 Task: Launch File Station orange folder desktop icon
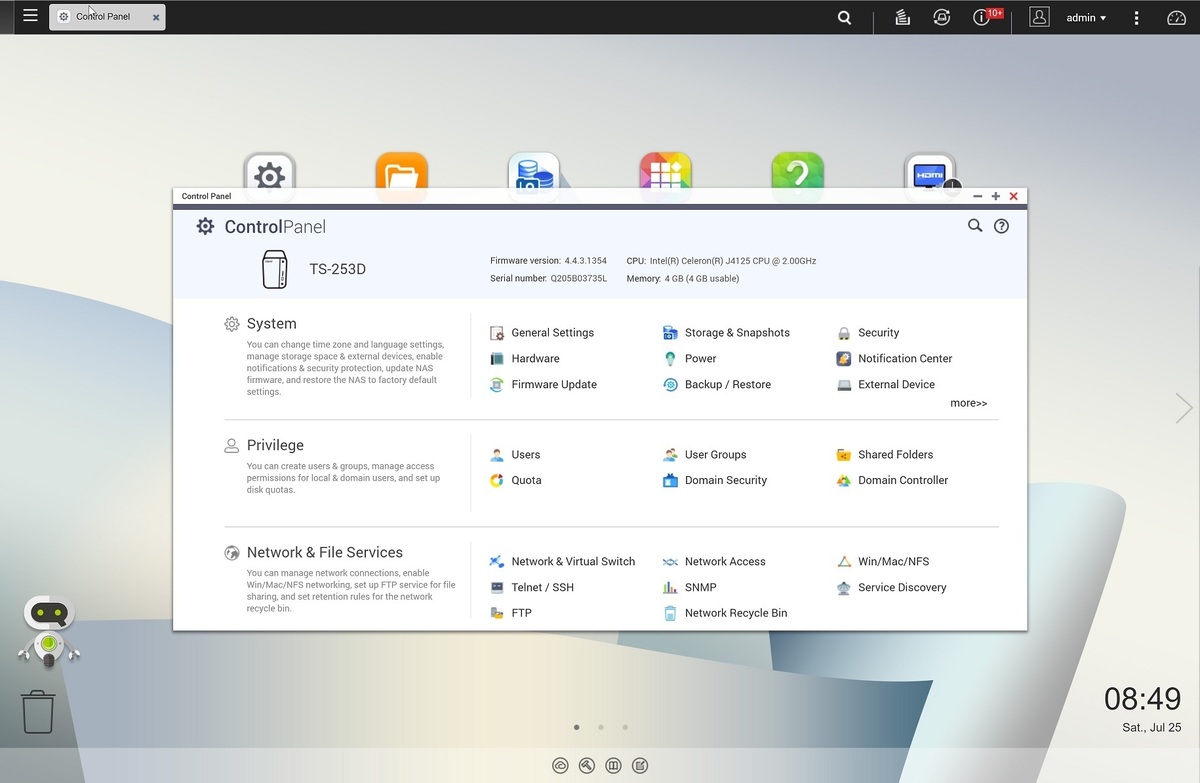402,170
